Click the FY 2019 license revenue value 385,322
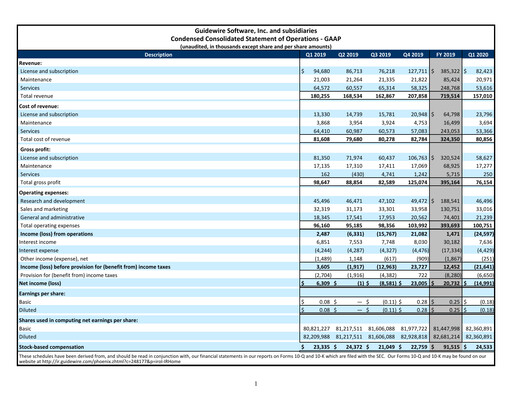The image size is (512, 396). click(x=450, y=71)
